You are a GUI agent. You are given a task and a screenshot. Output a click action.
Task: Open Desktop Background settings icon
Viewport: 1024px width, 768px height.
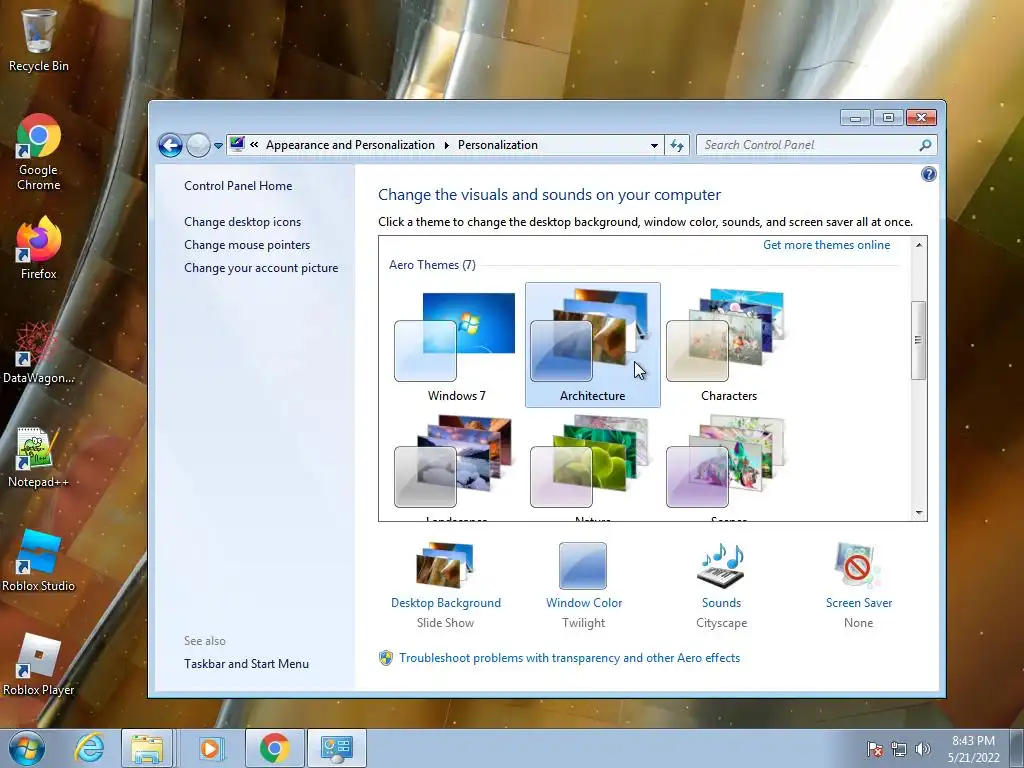(x=445, y=565)
